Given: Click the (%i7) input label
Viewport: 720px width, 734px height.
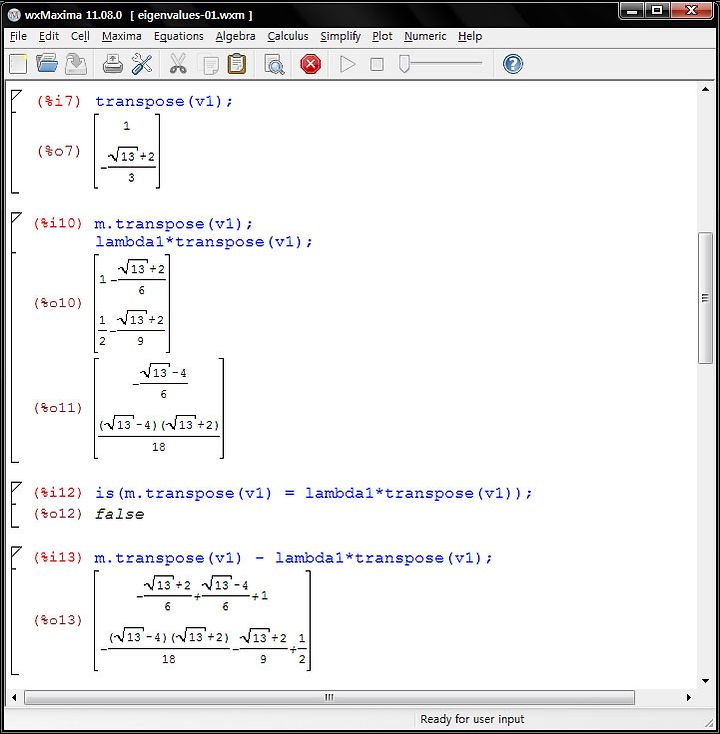Looking at the screenshot, I should click(59, 101).
